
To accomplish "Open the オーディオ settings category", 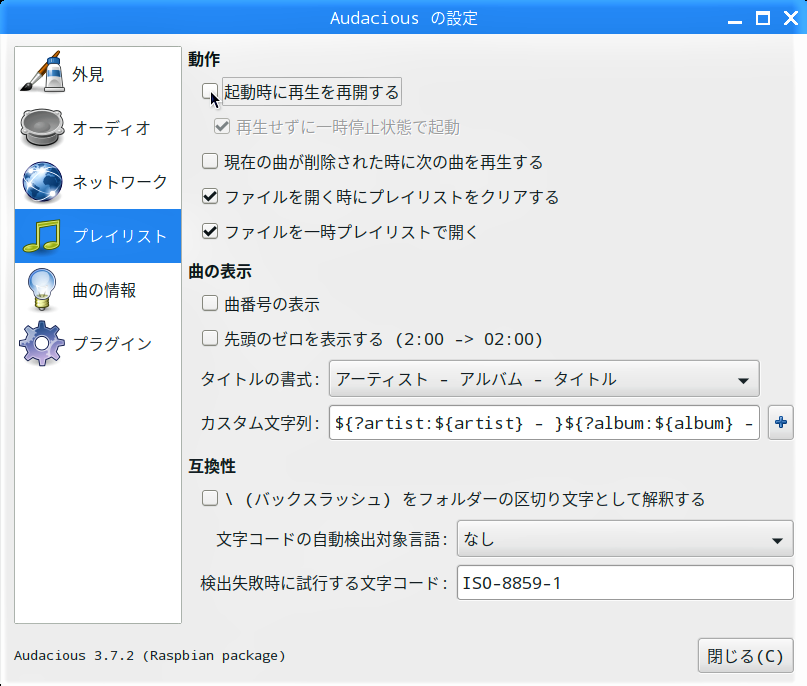I will pyautogui.click(x=98, y=128).
